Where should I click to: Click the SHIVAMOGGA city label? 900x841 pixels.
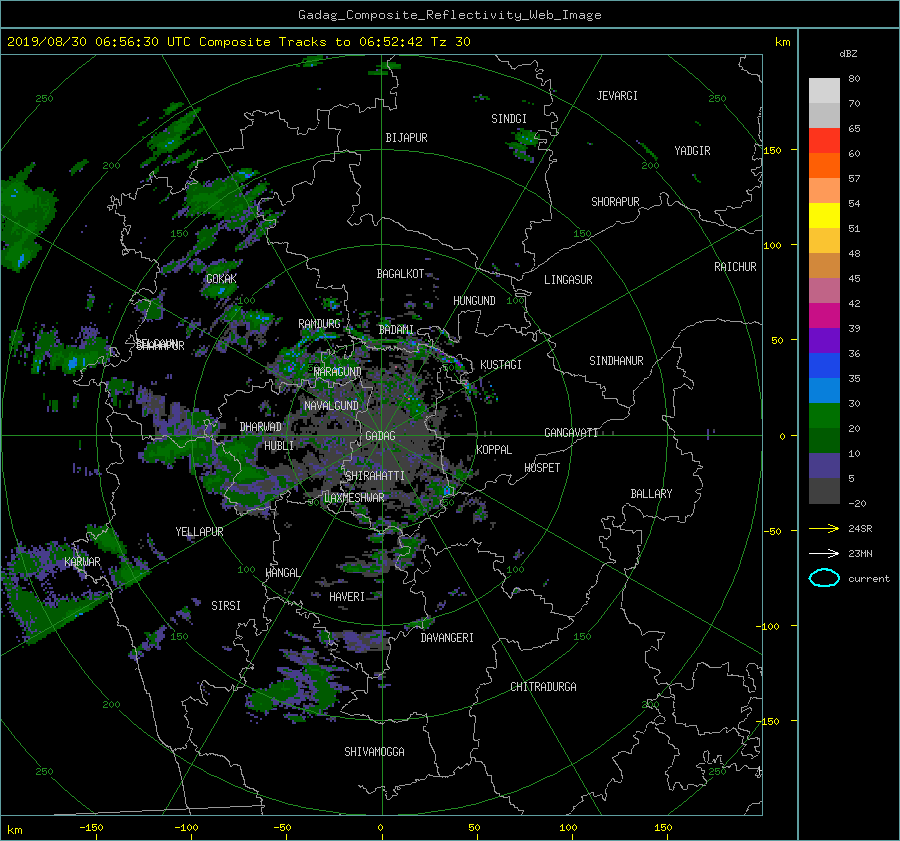tap(374, 752)
